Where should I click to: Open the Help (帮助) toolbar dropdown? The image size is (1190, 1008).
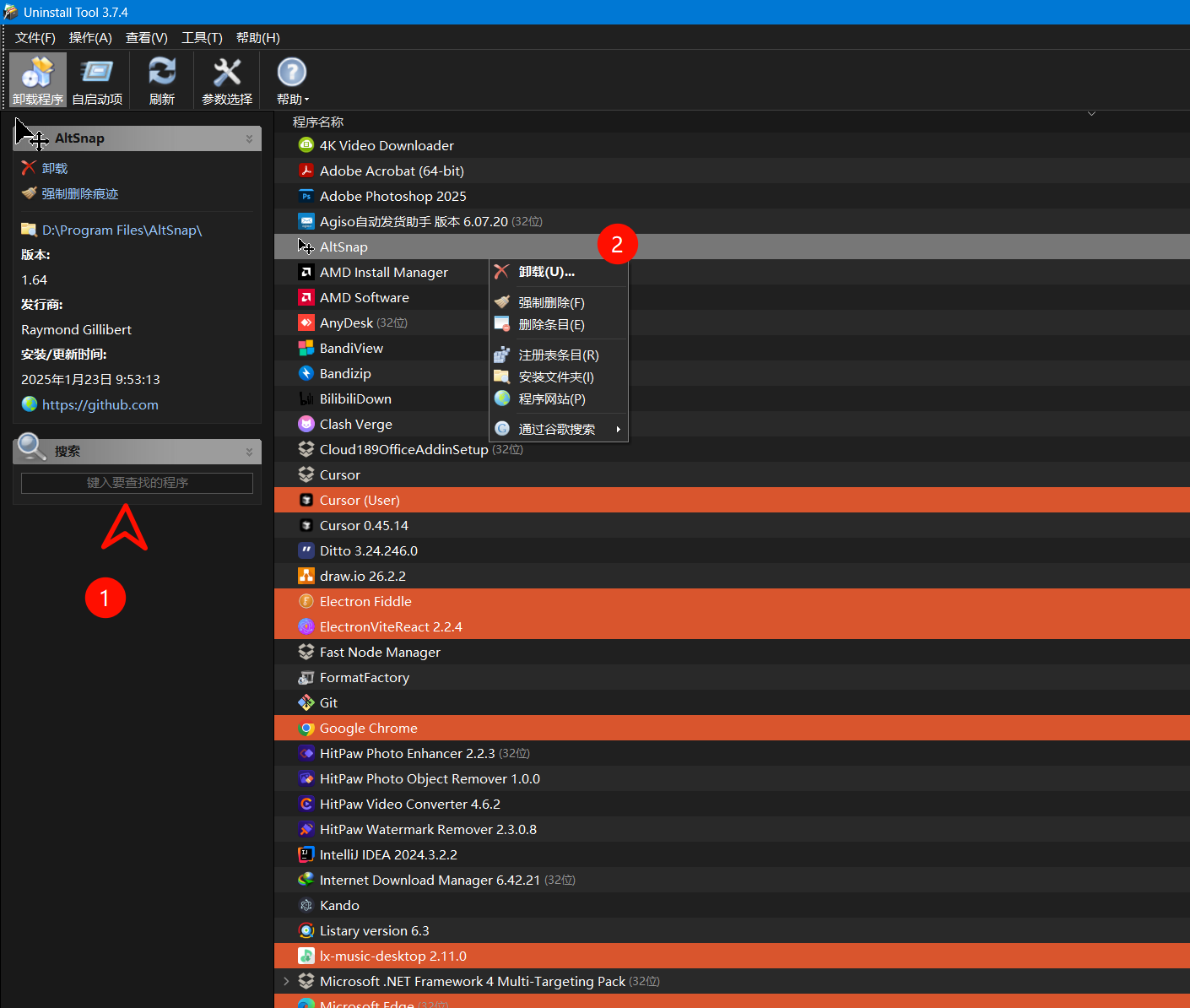292,80
